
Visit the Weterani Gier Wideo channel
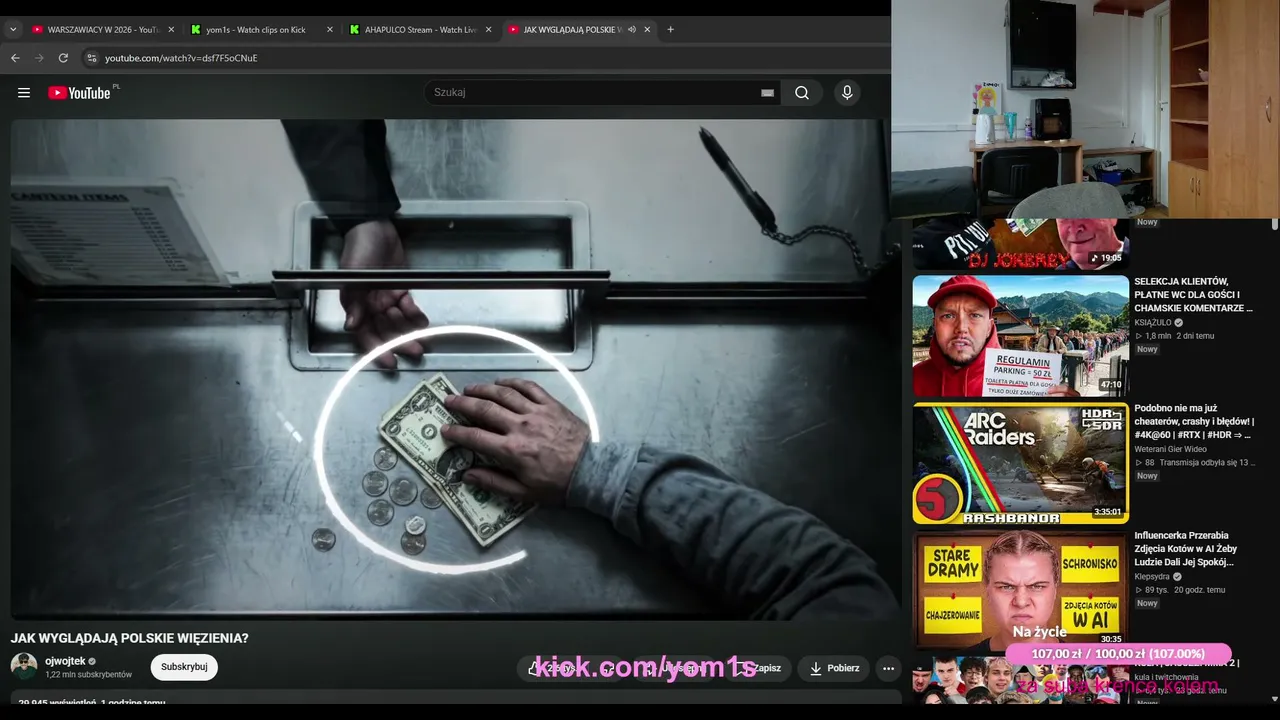click(x=1170, y=449)
